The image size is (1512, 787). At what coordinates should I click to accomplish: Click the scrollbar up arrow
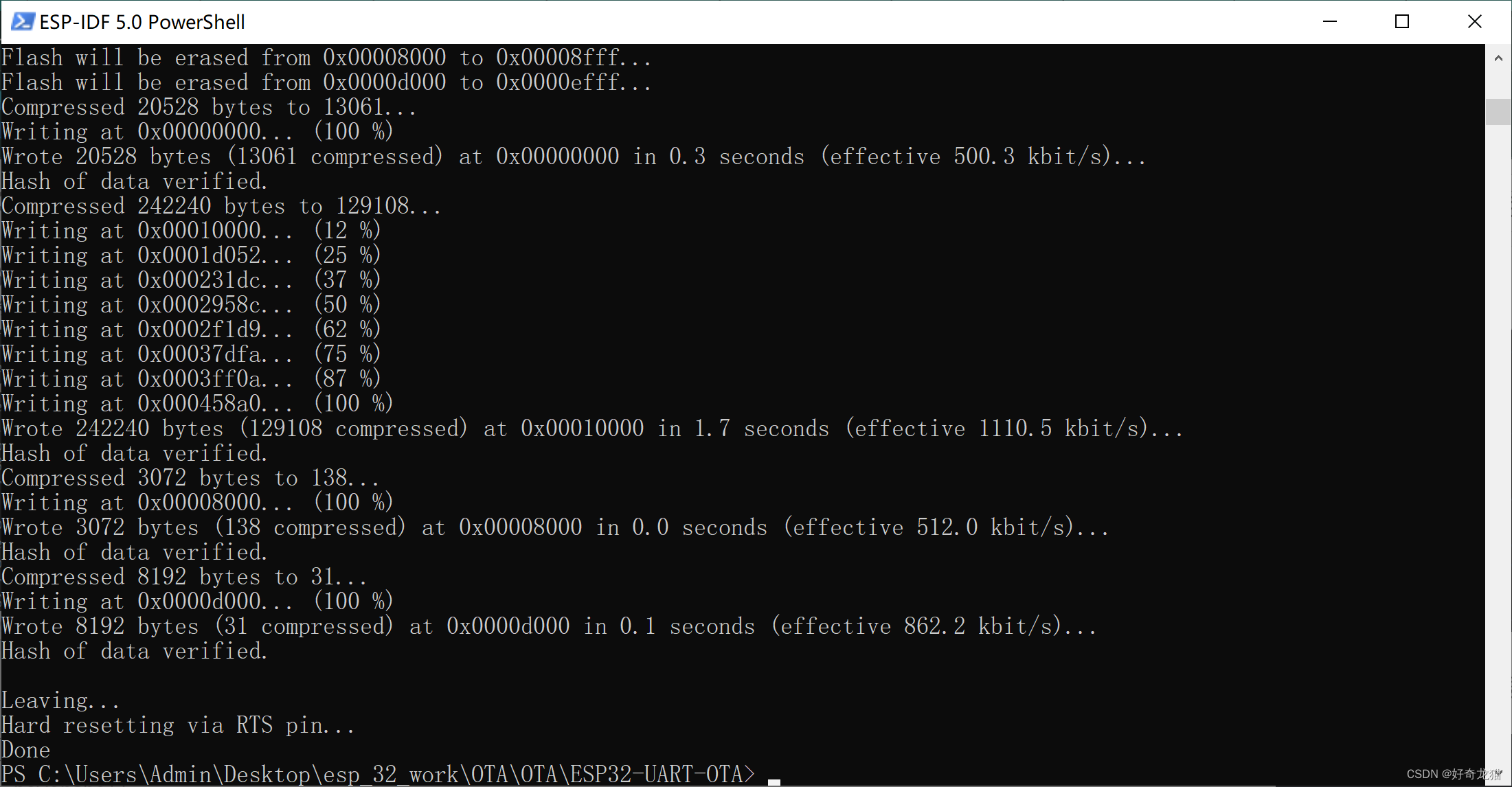click(x=1498, y=58)
